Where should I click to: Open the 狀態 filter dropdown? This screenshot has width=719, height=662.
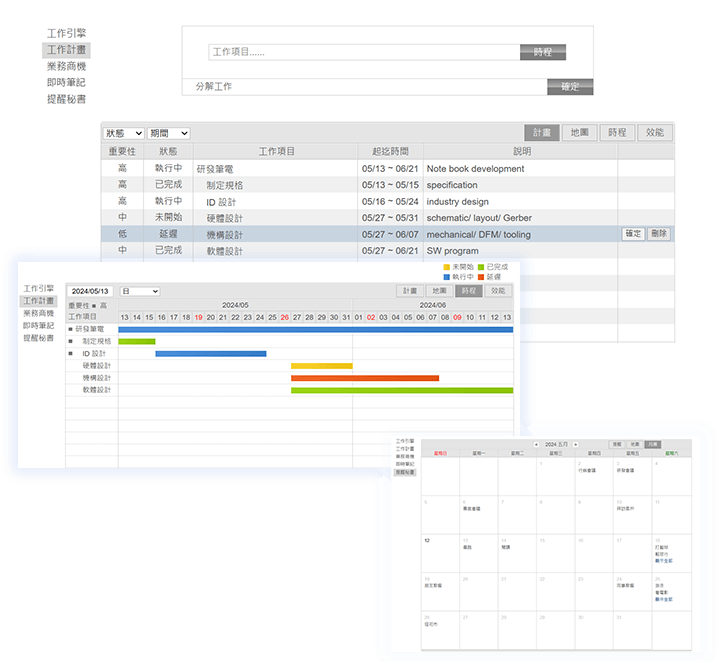(123, 133)
